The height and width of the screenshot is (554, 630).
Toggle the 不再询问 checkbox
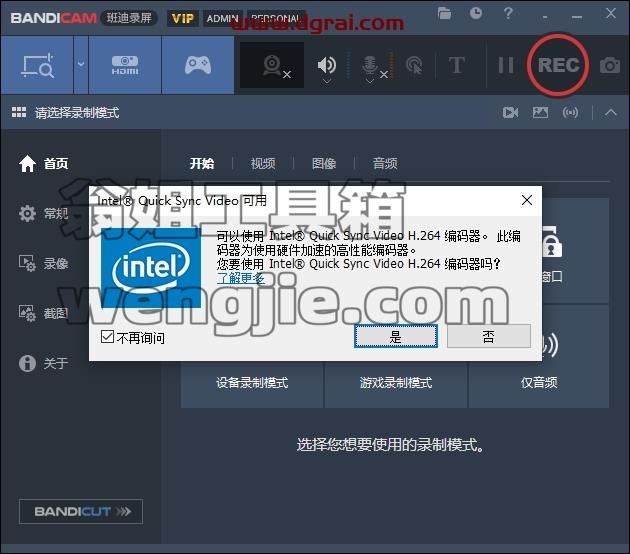(107, 337)
